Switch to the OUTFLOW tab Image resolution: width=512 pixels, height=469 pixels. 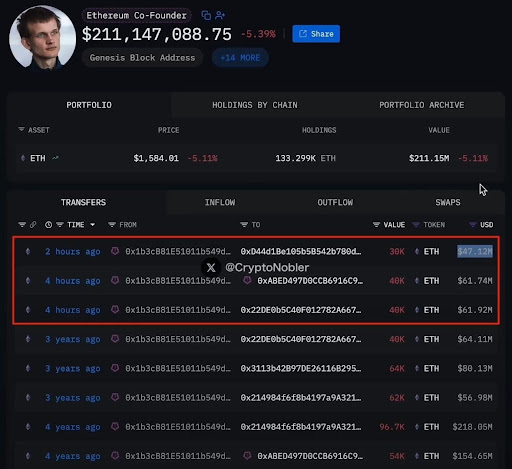[335, 202]
